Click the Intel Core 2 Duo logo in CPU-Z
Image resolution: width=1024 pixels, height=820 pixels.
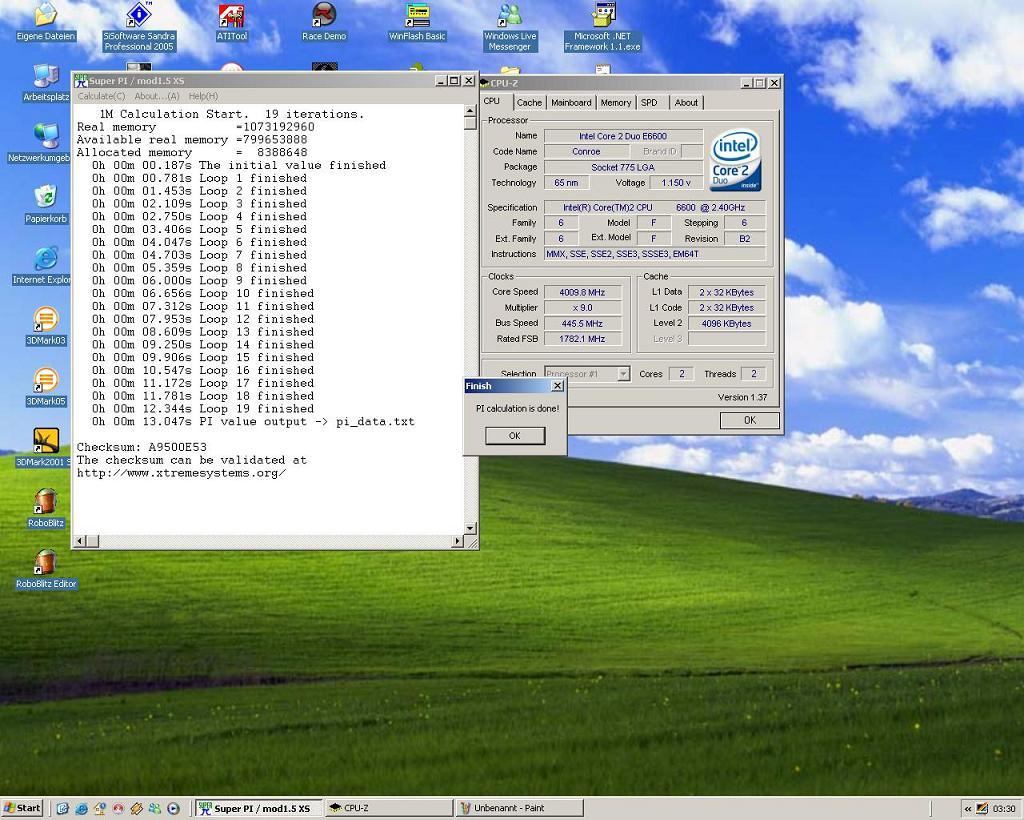coord(735,161)
